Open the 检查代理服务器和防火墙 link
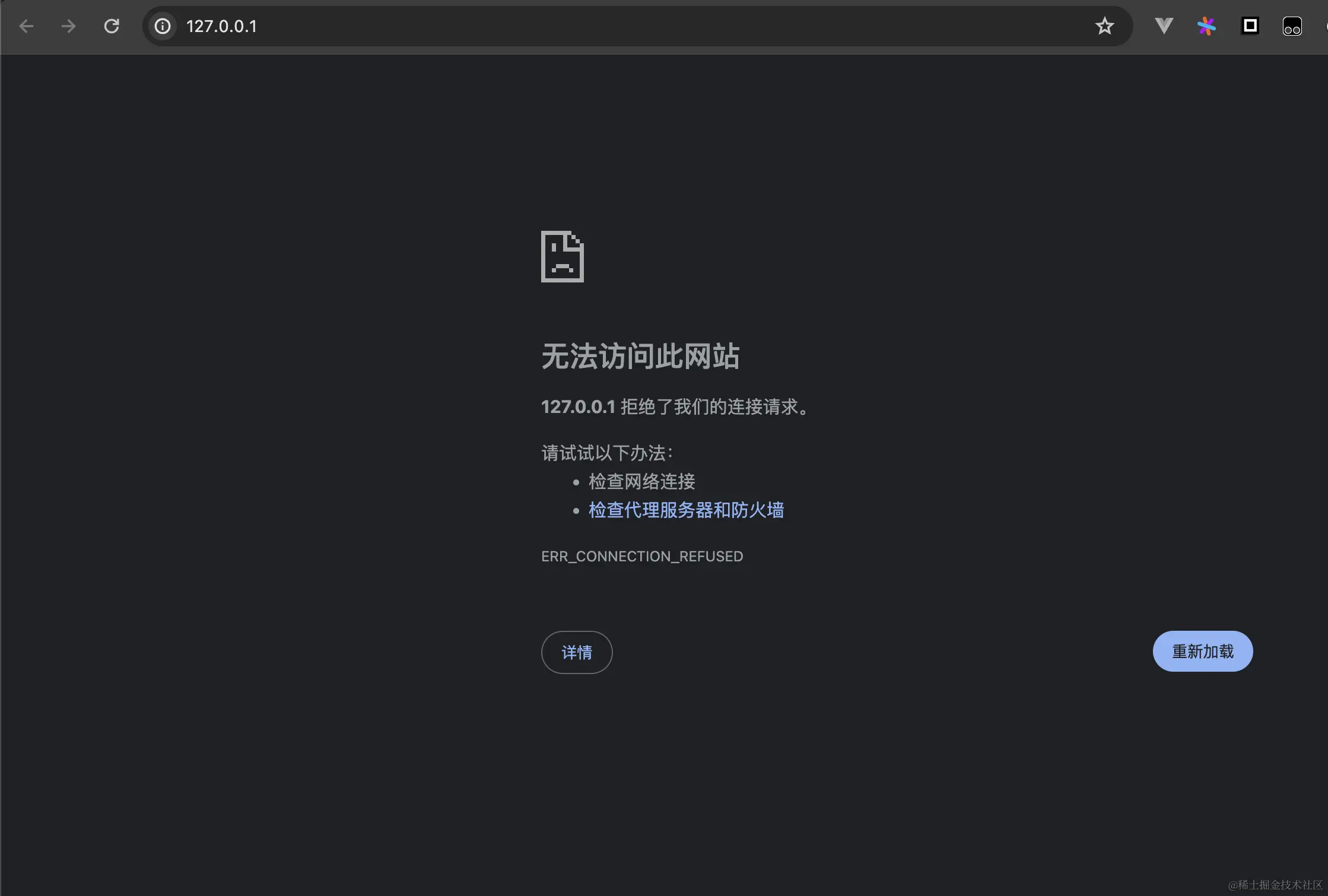This screenshot has width=1328, height=896. 686,510
